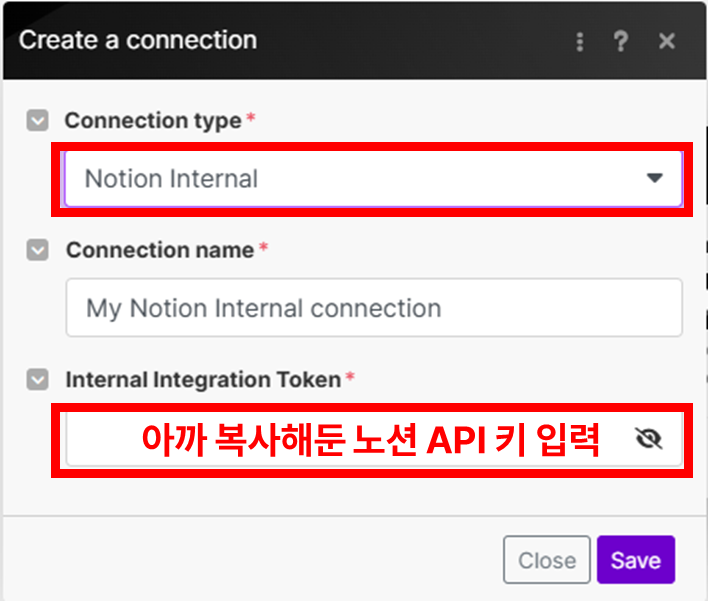Screen dimensions: 708x601
Task: Click the 'Internal Integration Token' label text
Action: [203, 380]
